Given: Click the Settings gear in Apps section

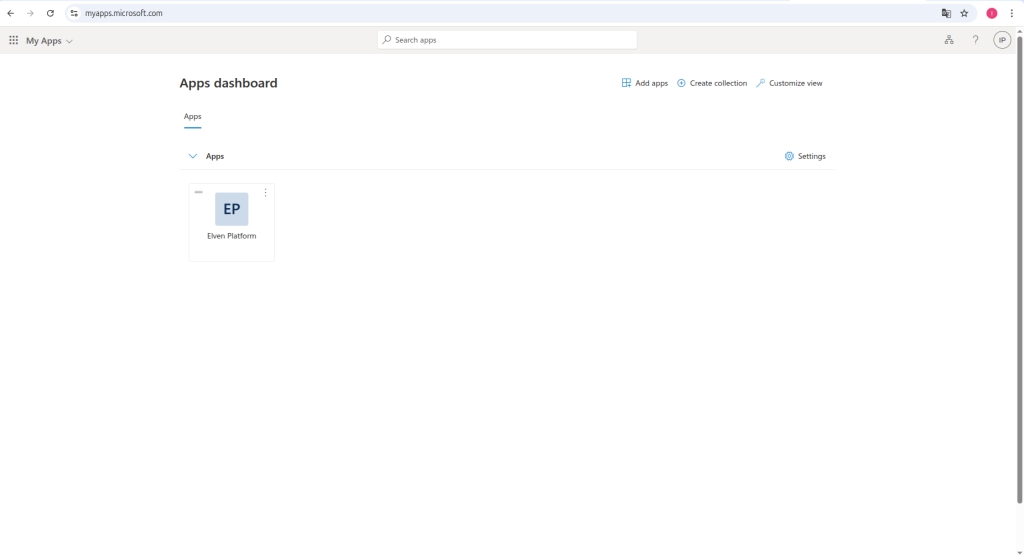Looking at the screenshot, I should coord(805,156).
